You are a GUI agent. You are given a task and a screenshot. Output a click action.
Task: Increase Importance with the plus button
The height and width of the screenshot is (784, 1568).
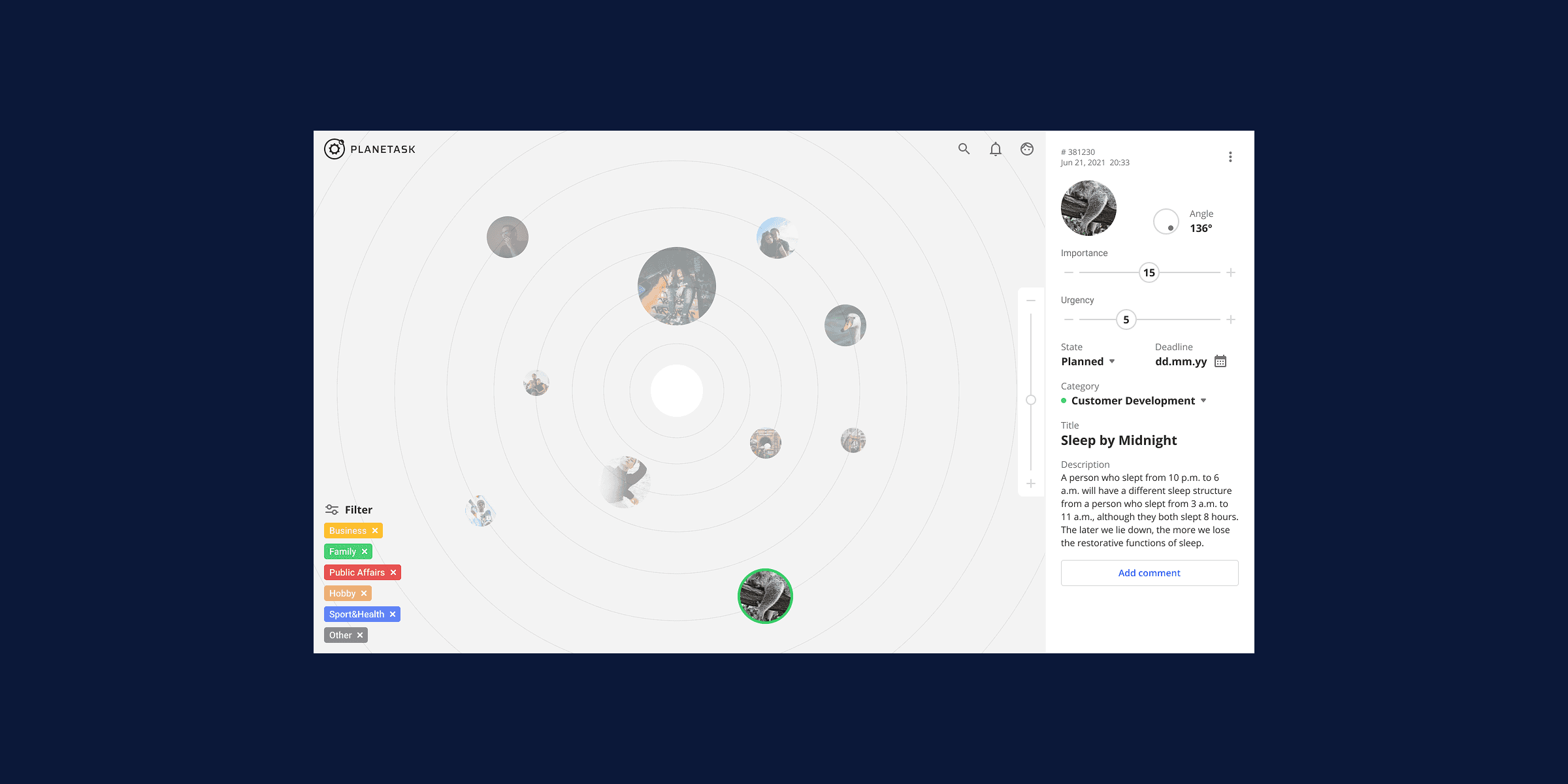point(1231,272)
